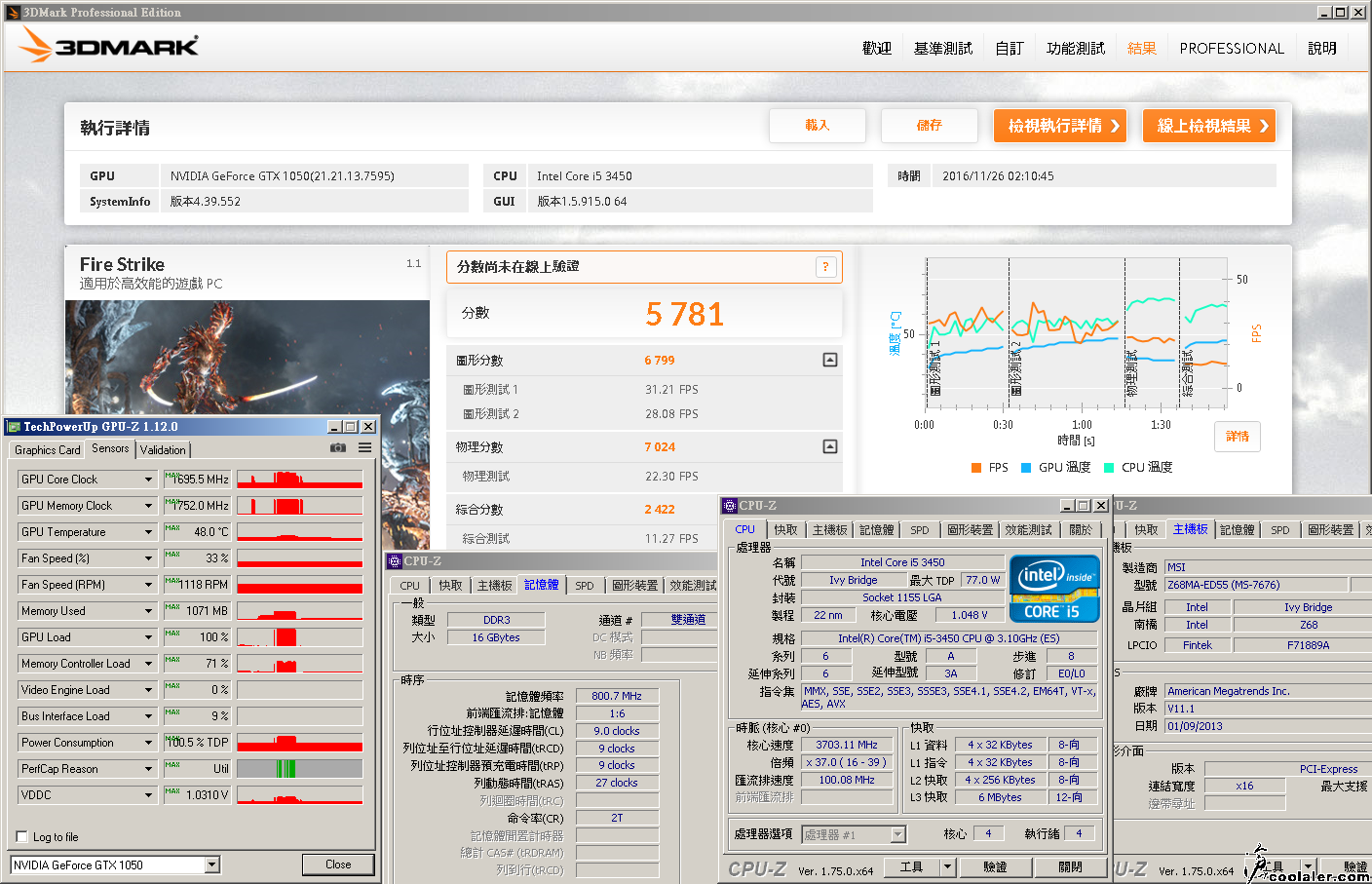The height and width of the screenshot is (884, 1372).
Task: Open the NVIDIA GeForce GTX 1050 device dropdown
Action: point(211,865)
